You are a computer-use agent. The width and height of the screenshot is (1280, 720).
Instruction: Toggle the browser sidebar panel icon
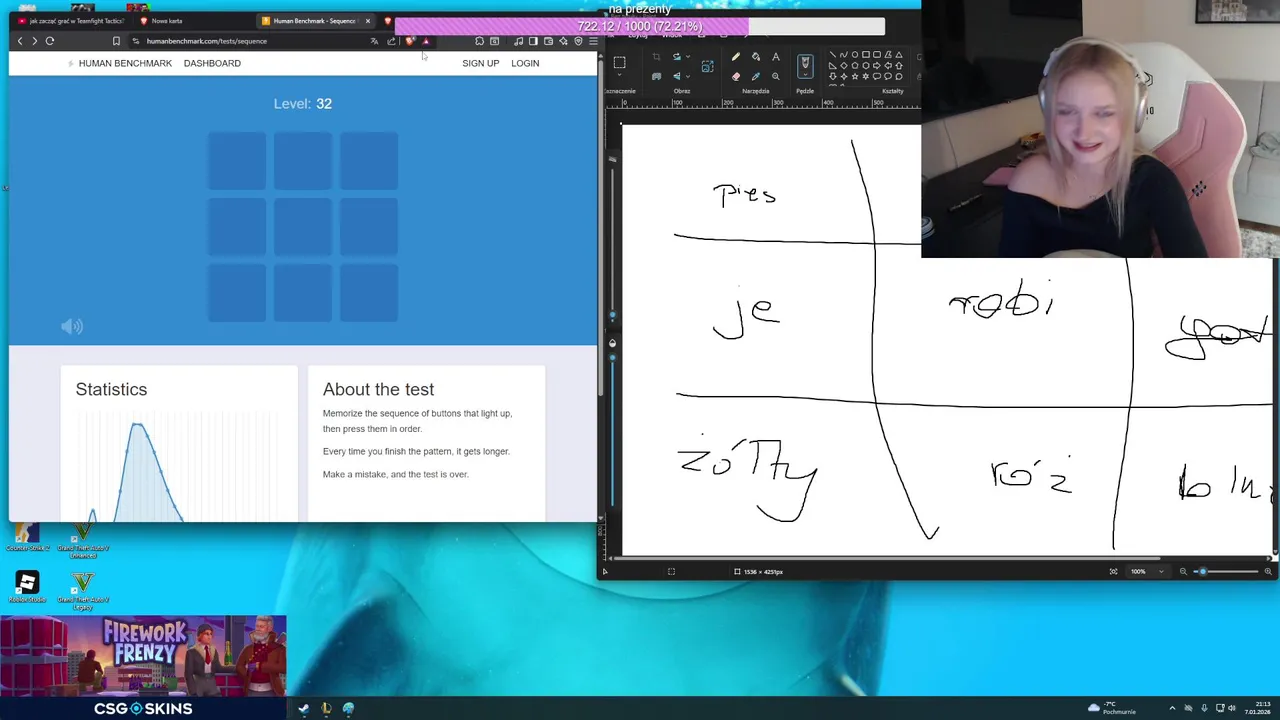coord(533,41)
